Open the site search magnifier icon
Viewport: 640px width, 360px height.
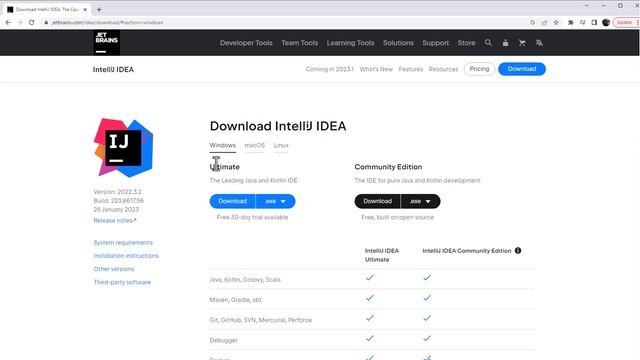pyautogui.click(x=488, y=42)
